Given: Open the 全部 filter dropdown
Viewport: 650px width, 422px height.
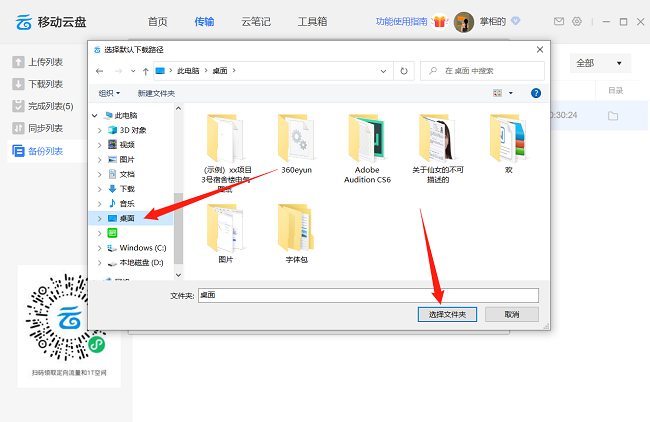Looking at the screenshot, I should [x=600, y=63].
